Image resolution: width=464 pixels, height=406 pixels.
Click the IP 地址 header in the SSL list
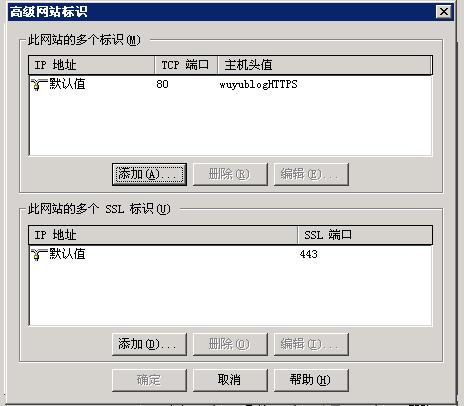tap(163, 235)
